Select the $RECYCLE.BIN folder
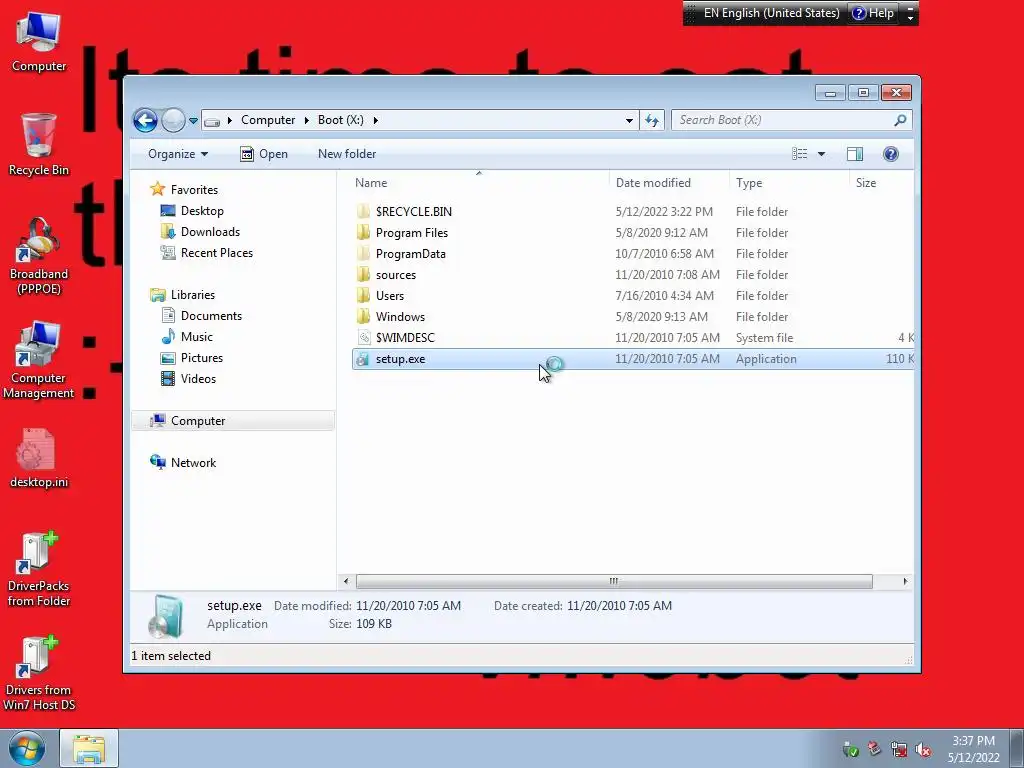 413,212
